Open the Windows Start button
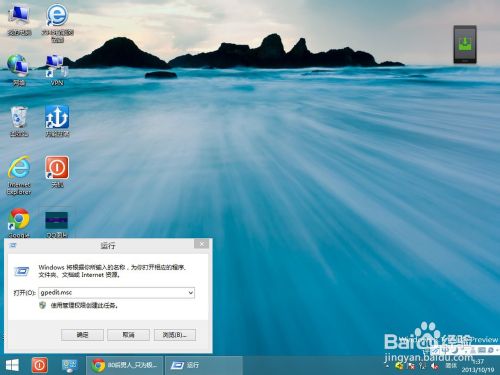Screen dimensions: 500x375 coord(12,365)
